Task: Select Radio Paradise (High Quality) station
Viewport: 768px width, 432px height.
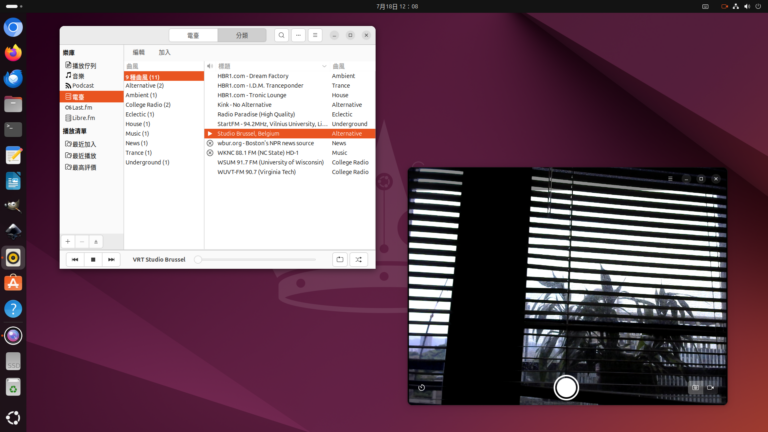Action: pos(290,114)
